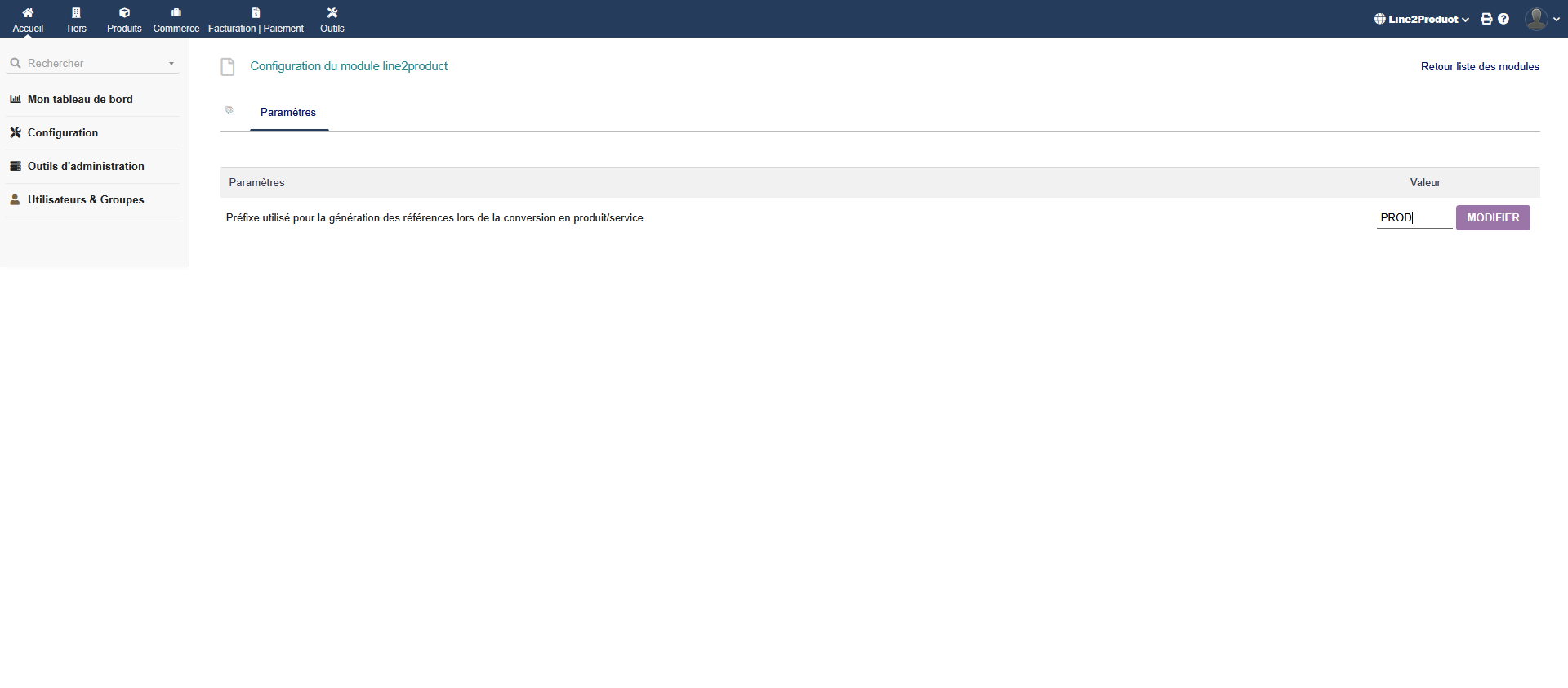Open Outils d'administration in sidebar
Image resolution: width=1568 pixels, height=688 pixels.
pyautogui.click(x=86, y=166)
